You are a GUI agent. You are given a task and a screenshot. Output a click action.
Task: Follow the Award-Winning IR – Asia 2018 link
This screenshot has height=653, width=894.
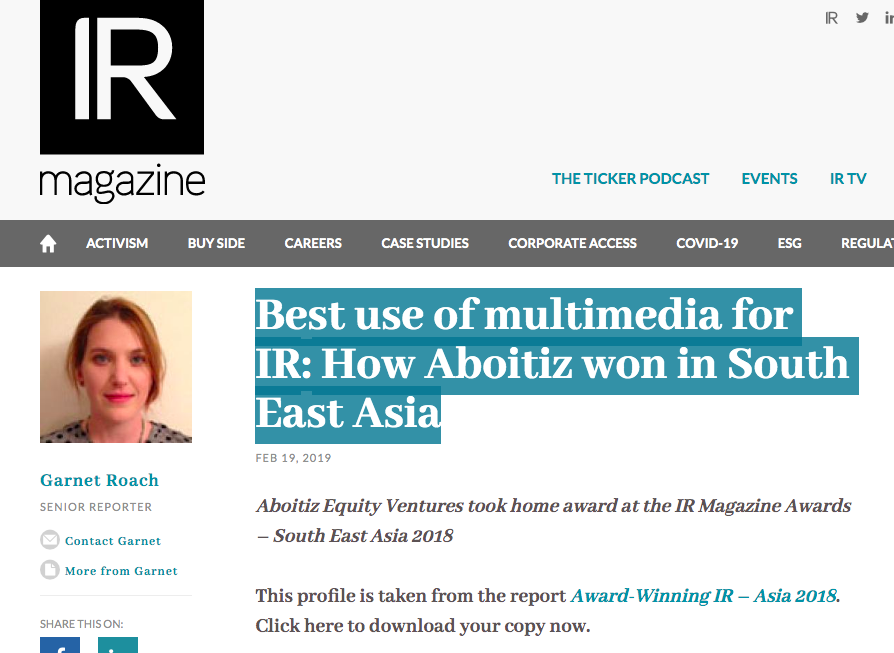(x=704, y=596)
